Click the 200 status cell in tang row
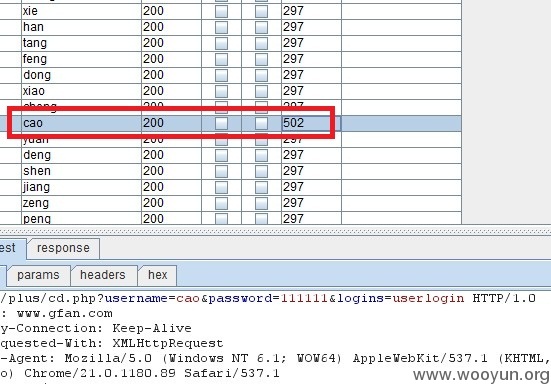Image resolution: width=551 pixels, height=384 pixels. (171, 43)
